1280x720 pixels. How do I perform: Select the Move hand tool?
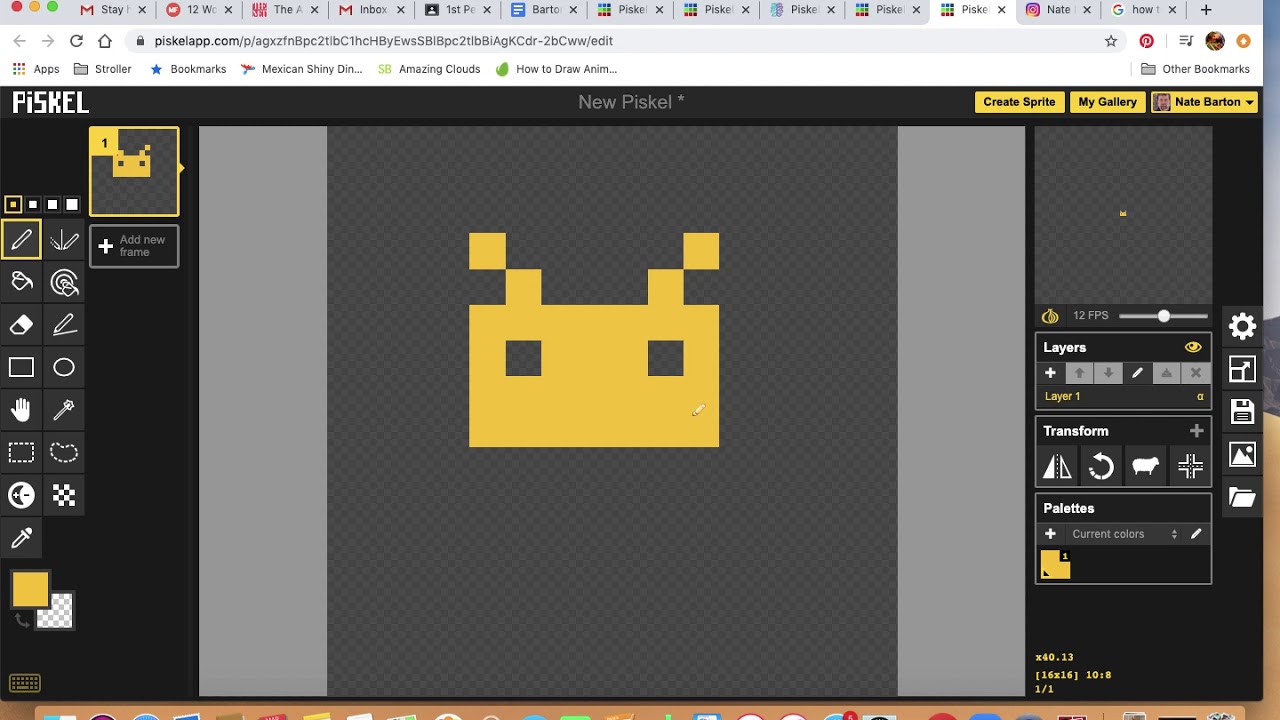click(x=21, y=410)
